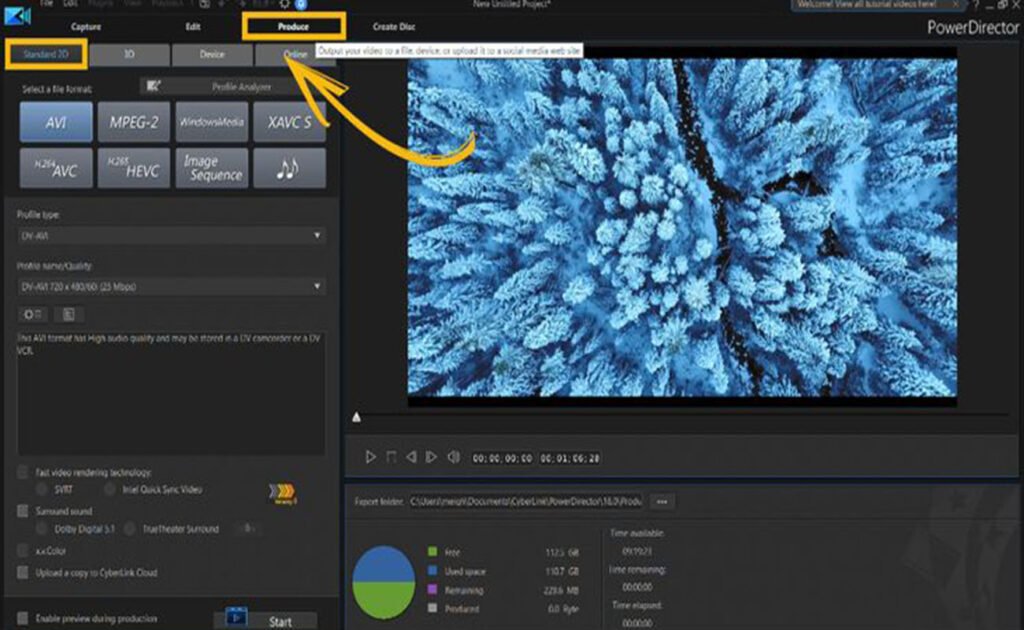The image size is (1024, 630).
Task: Open the profile details list button
Action: (69, 315)
